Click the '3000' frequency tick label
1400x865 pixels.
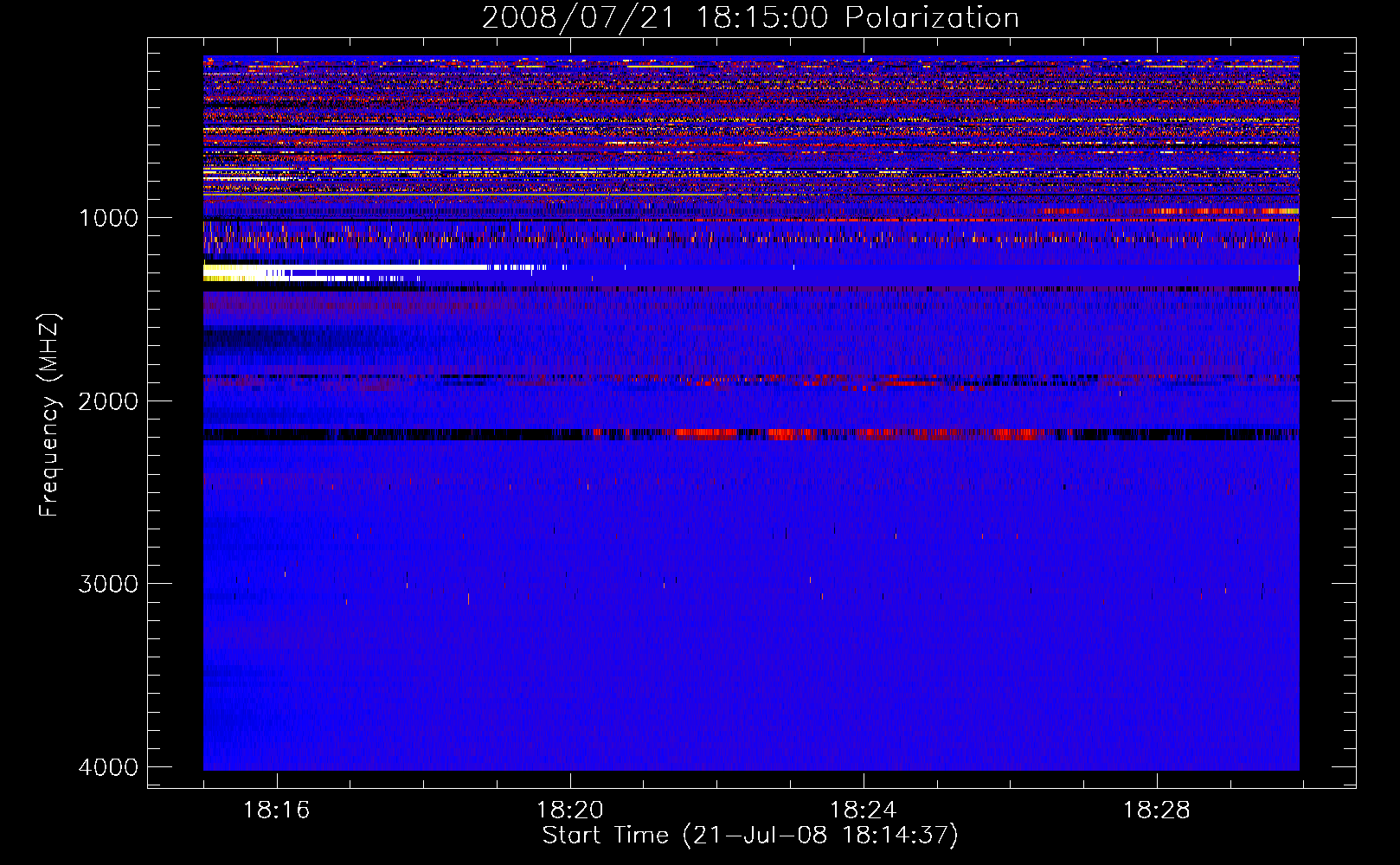pyautogui.click(x=108, y=583)
